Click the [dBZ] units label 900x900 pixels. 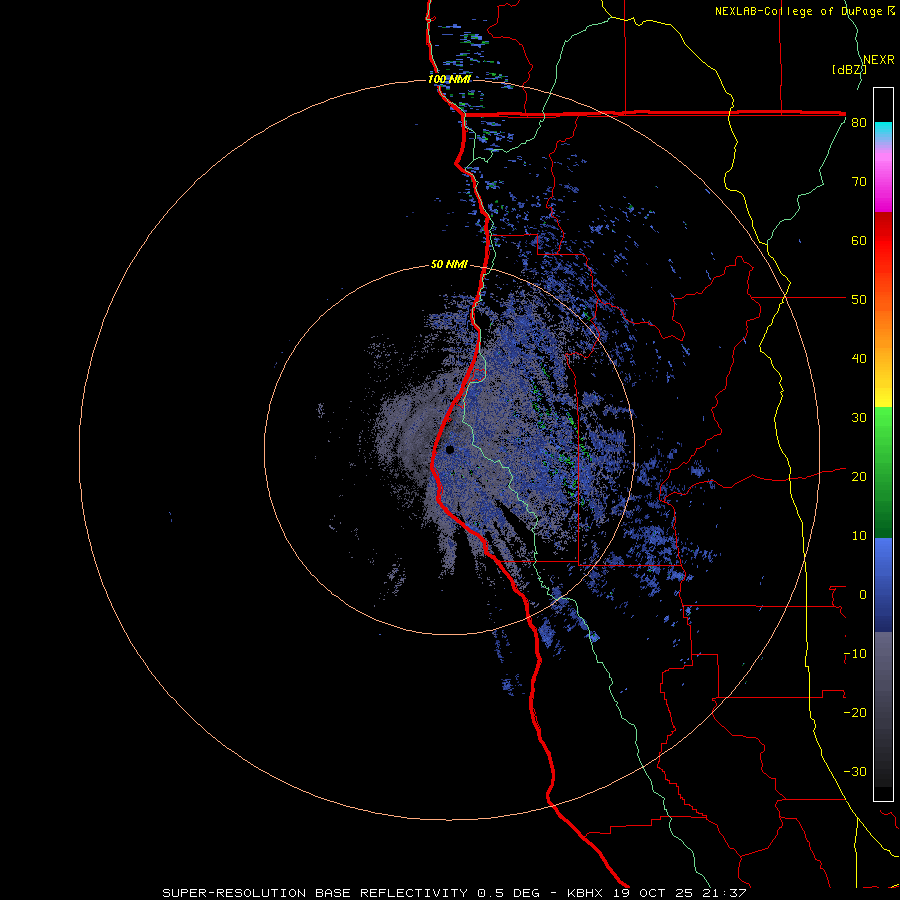[849, 70]
